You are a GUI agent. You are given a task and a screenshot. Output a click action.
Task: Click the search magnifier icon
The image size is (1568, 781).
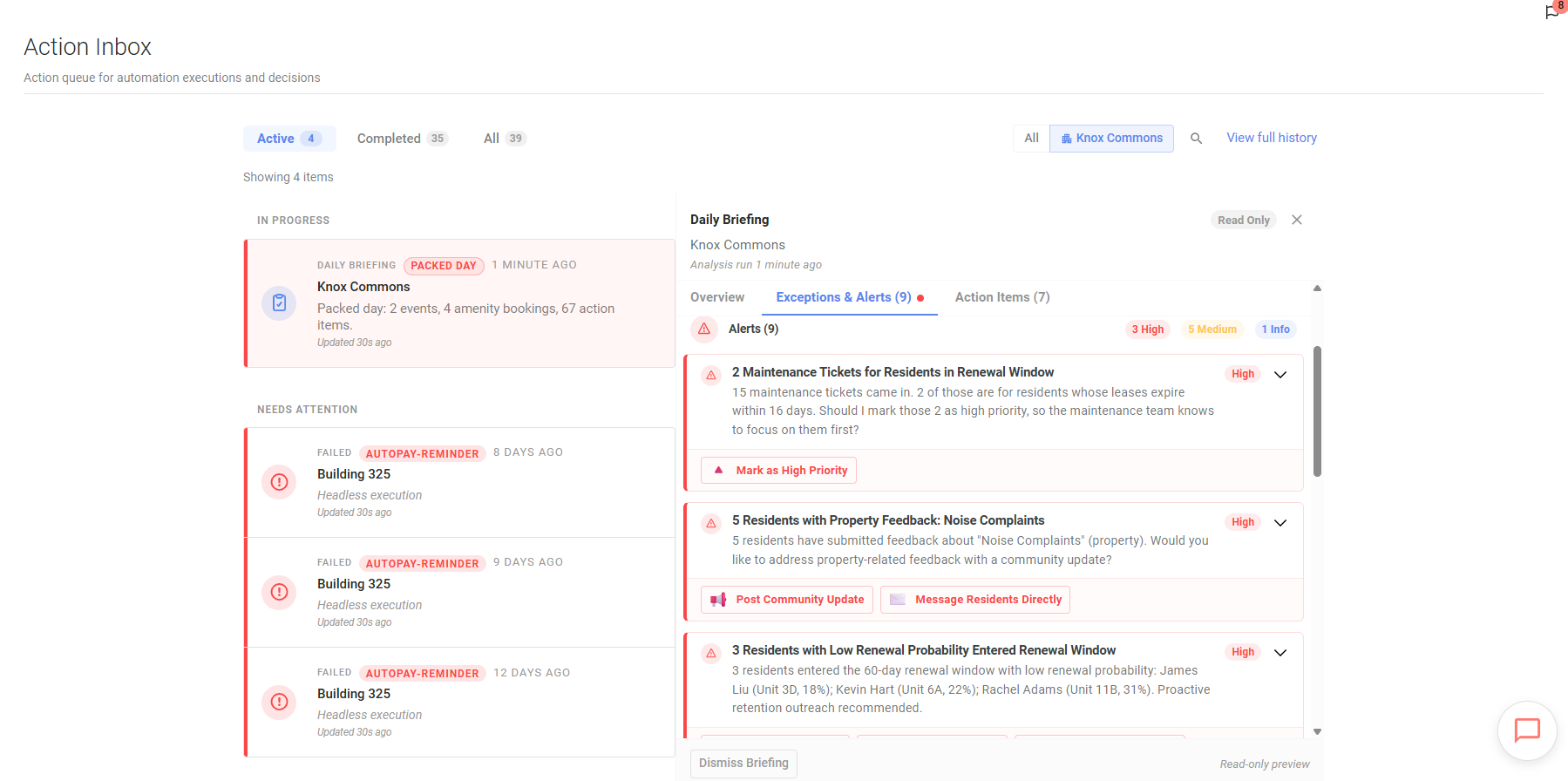(1196, 139)
